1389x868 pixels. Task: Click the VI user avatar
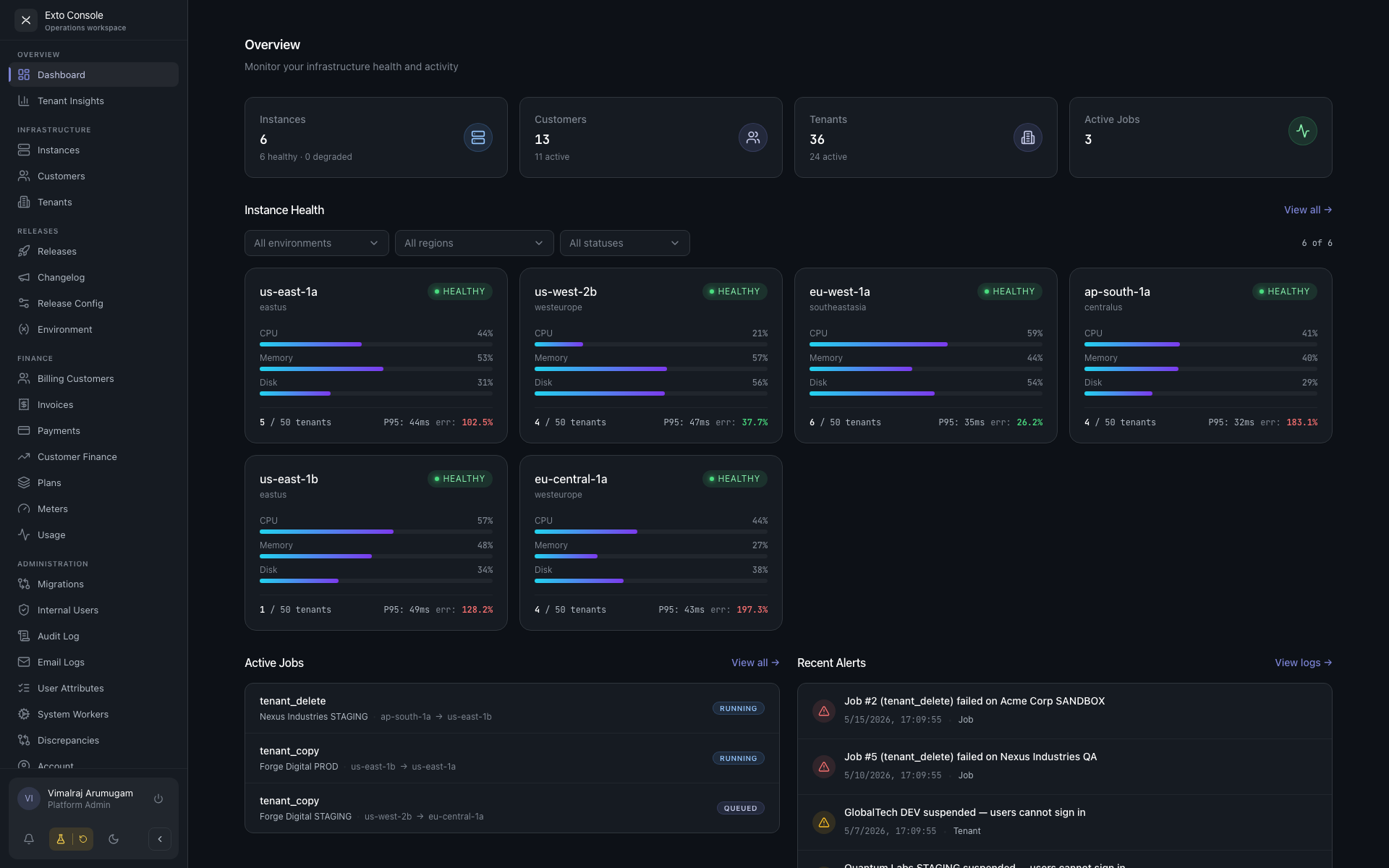pos(29,799)
